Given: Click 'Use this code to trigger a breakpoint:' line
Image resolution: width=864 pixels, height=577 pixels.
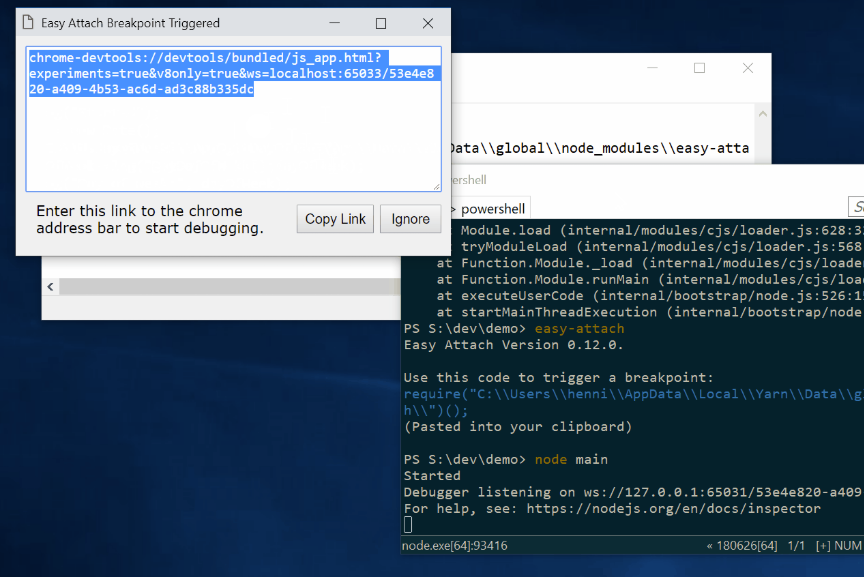Looking at the screenshot, I should point(558,378).
